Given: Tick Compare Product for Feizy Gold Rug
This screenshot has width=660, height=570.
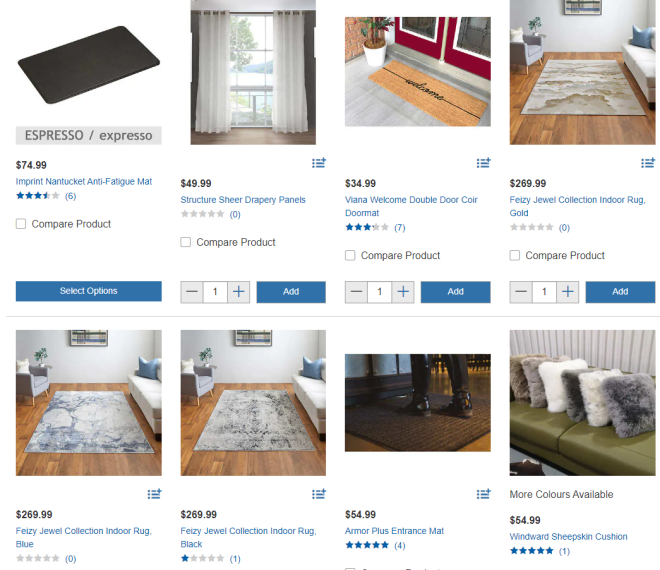Looking at the screenshot, I should 515,255.
